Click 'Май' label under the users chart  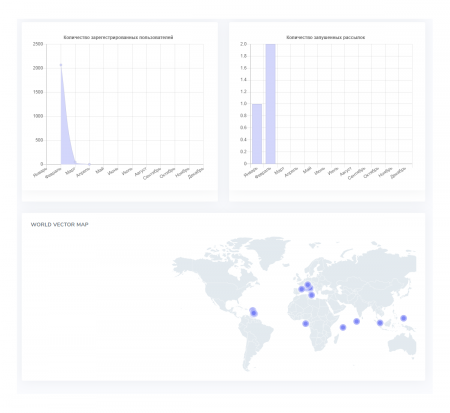pos(100,171)
